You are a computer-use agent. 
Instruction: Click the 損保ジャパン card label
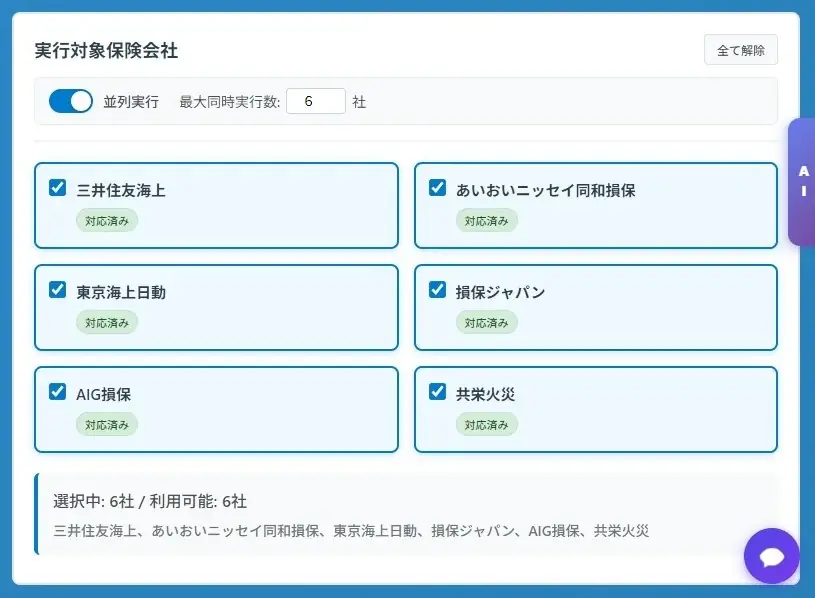click(x=500, y=292)
